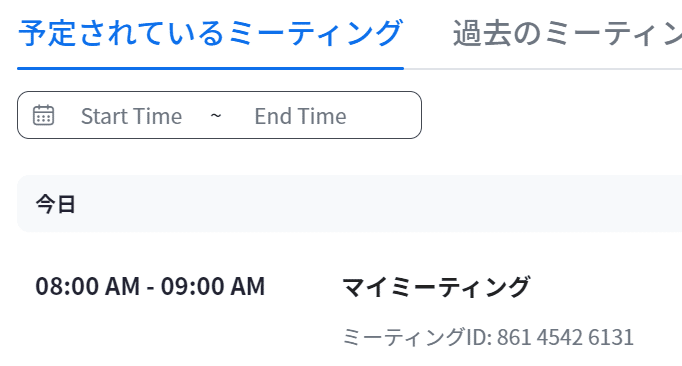Click the calendar icon in date filter
This screenshot has height=366, width=682.
tap(43, 115)
